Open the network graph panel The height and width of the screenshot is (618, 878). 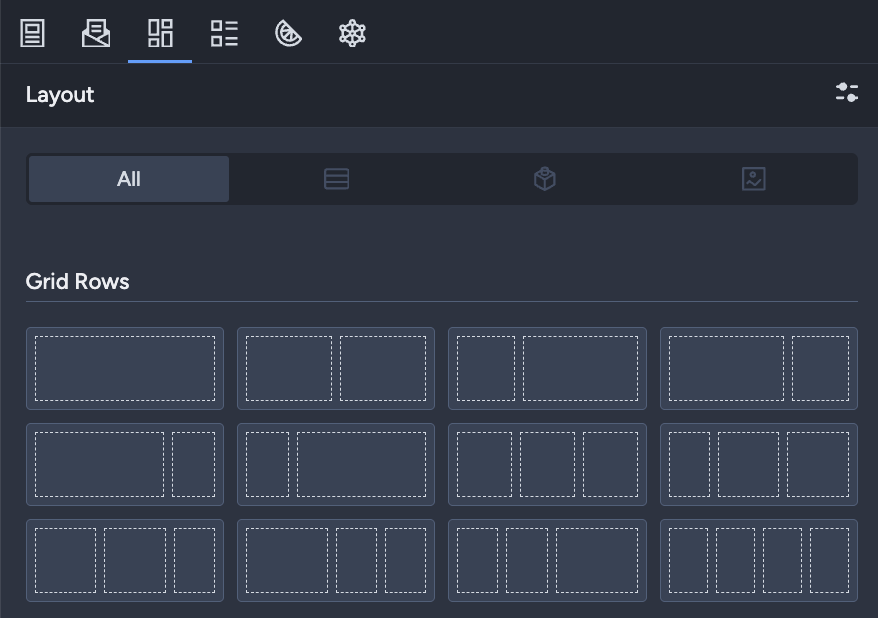(352, 32)
